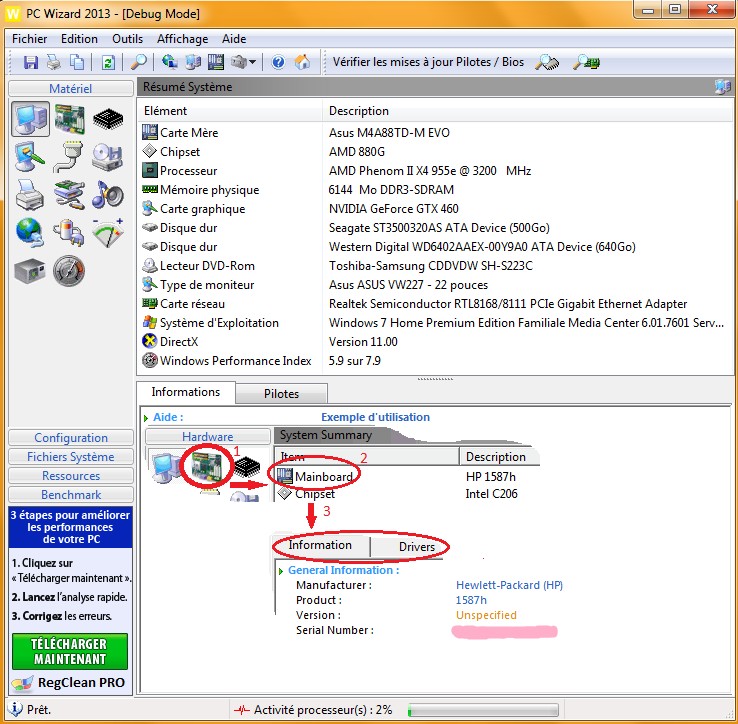Viewport: 738px width, 724px height.
Task: Select the Multimedia speaker icon in Matériel panel
Action: (108, 194)
